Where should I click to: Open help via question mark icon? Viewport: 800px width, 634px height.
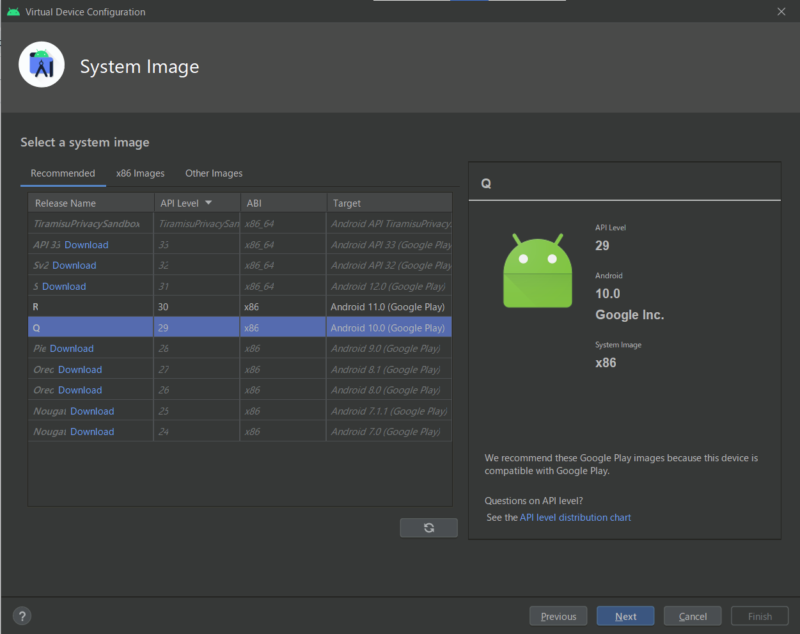22,616
